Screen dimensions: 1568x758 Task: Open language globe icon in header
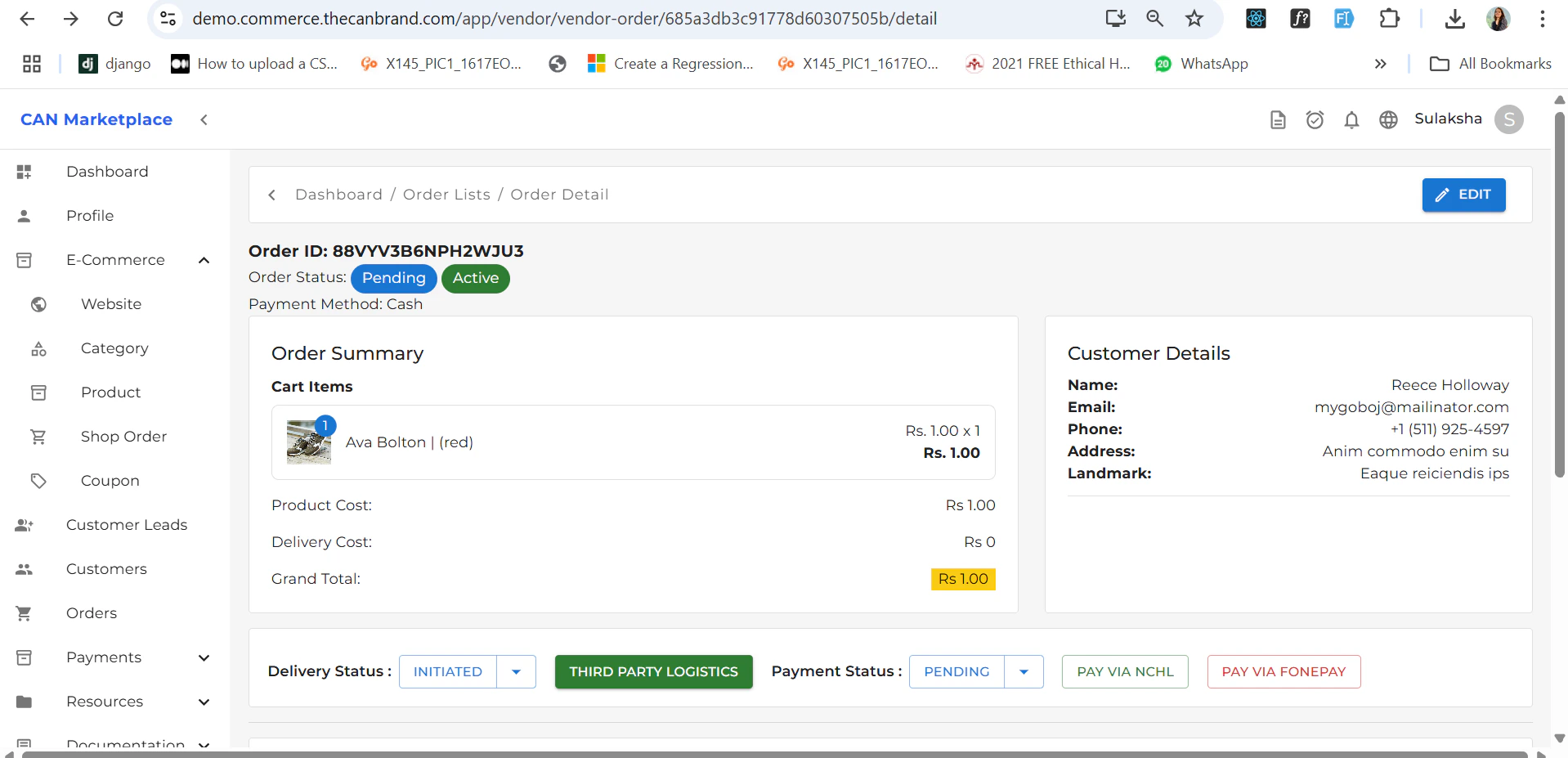(1388, 120)
